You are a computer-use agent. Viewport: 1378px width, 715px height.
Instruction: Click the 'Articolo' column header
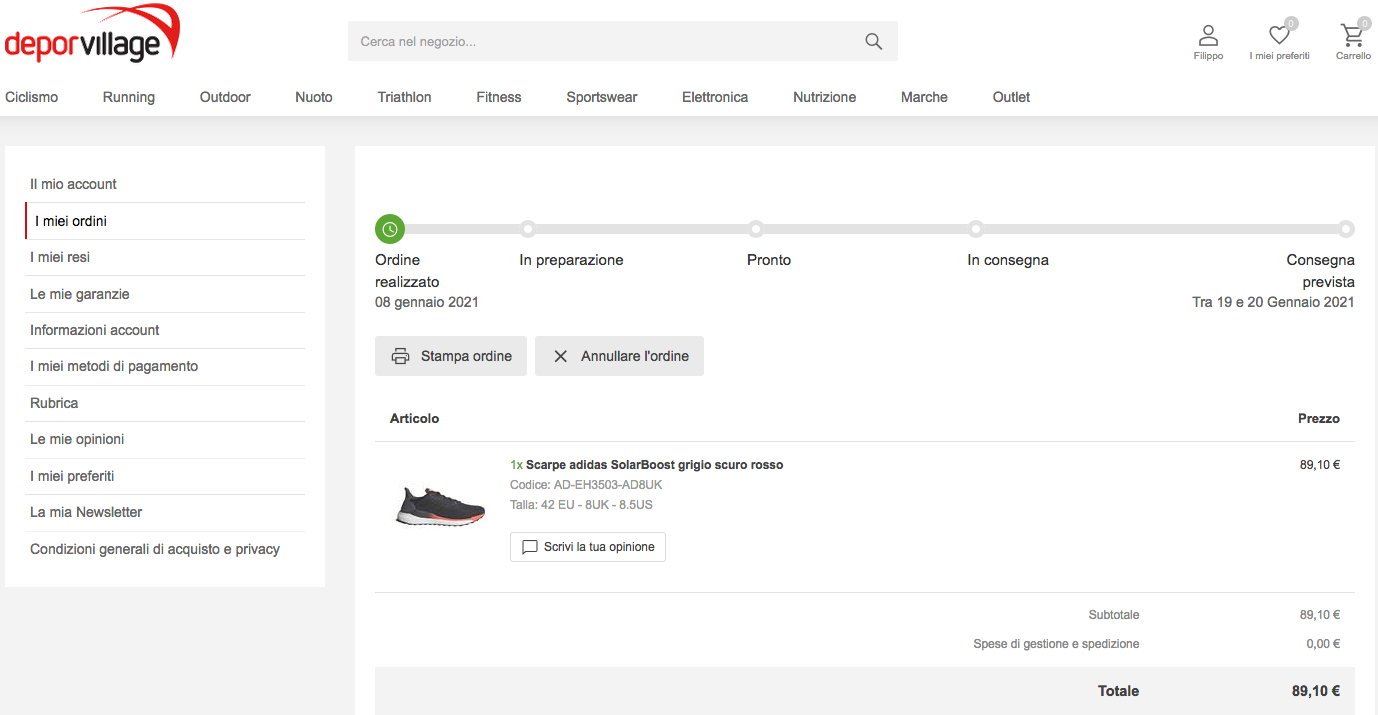click(x=414, y=419)
